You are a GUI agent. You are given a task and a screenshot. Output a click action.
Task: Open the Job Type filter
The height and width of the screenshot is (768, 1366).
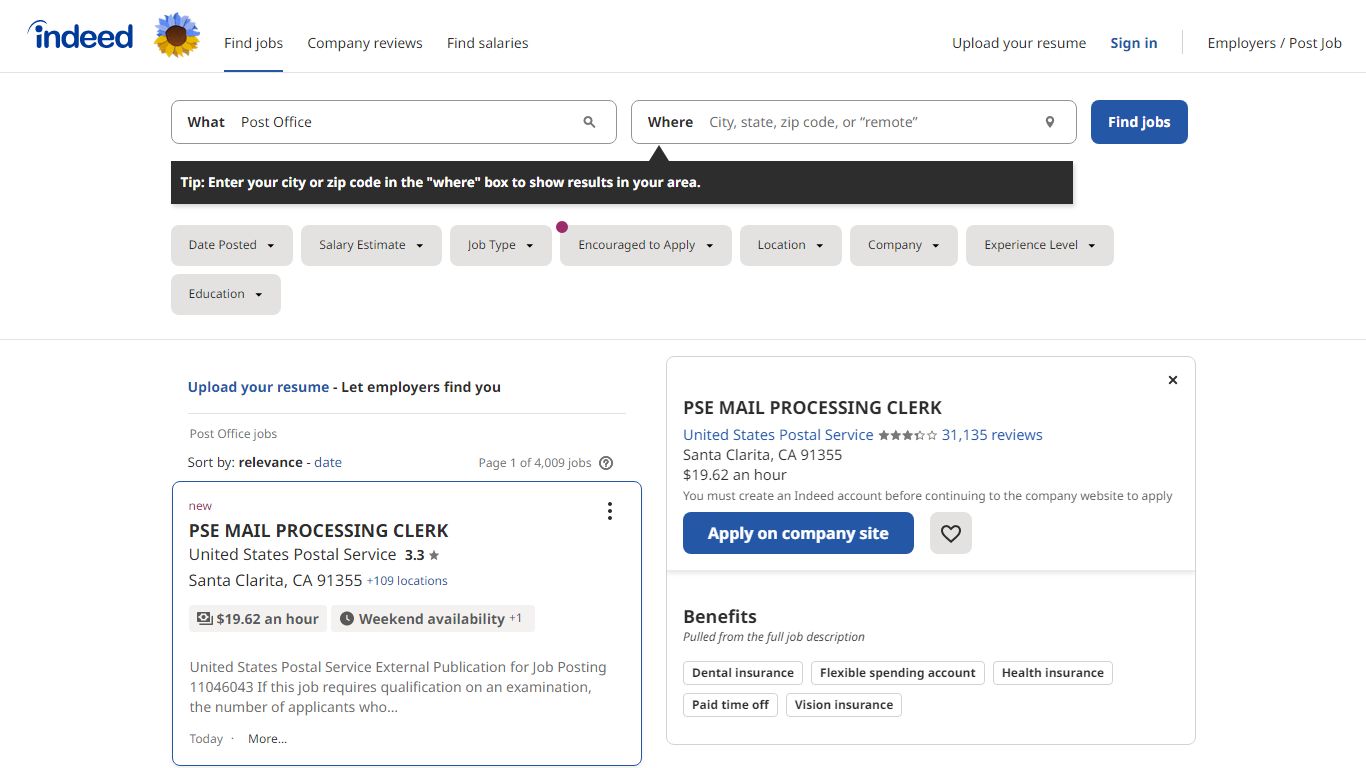tap(500, 245)
